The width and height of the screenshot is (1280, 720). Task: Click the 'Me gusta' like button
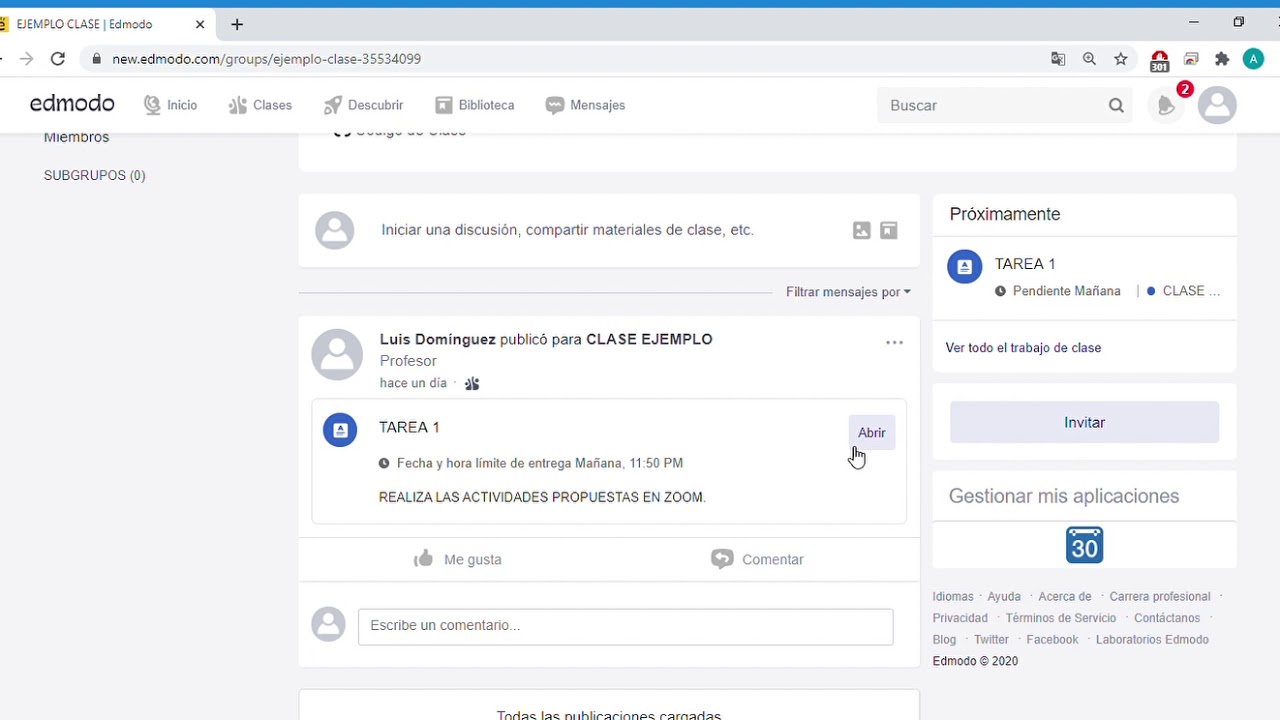457,559
